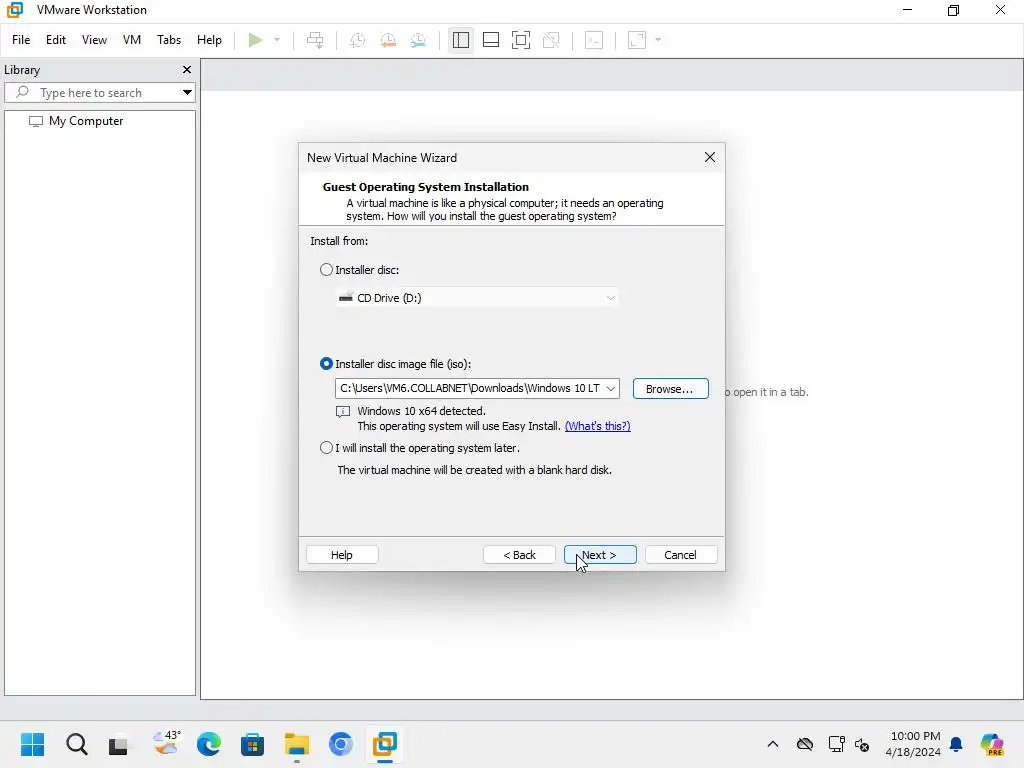Click the Next > button
Image resolution: width=1024 pixels, height=768 pixels.
(x=600, y=555)
